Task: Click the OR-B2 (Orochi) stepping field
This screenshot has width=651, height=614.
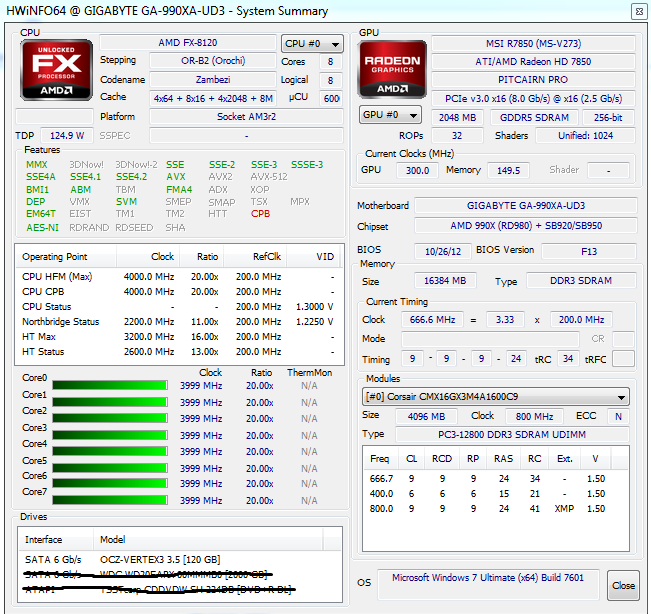Action: click(x=213, y=61)
